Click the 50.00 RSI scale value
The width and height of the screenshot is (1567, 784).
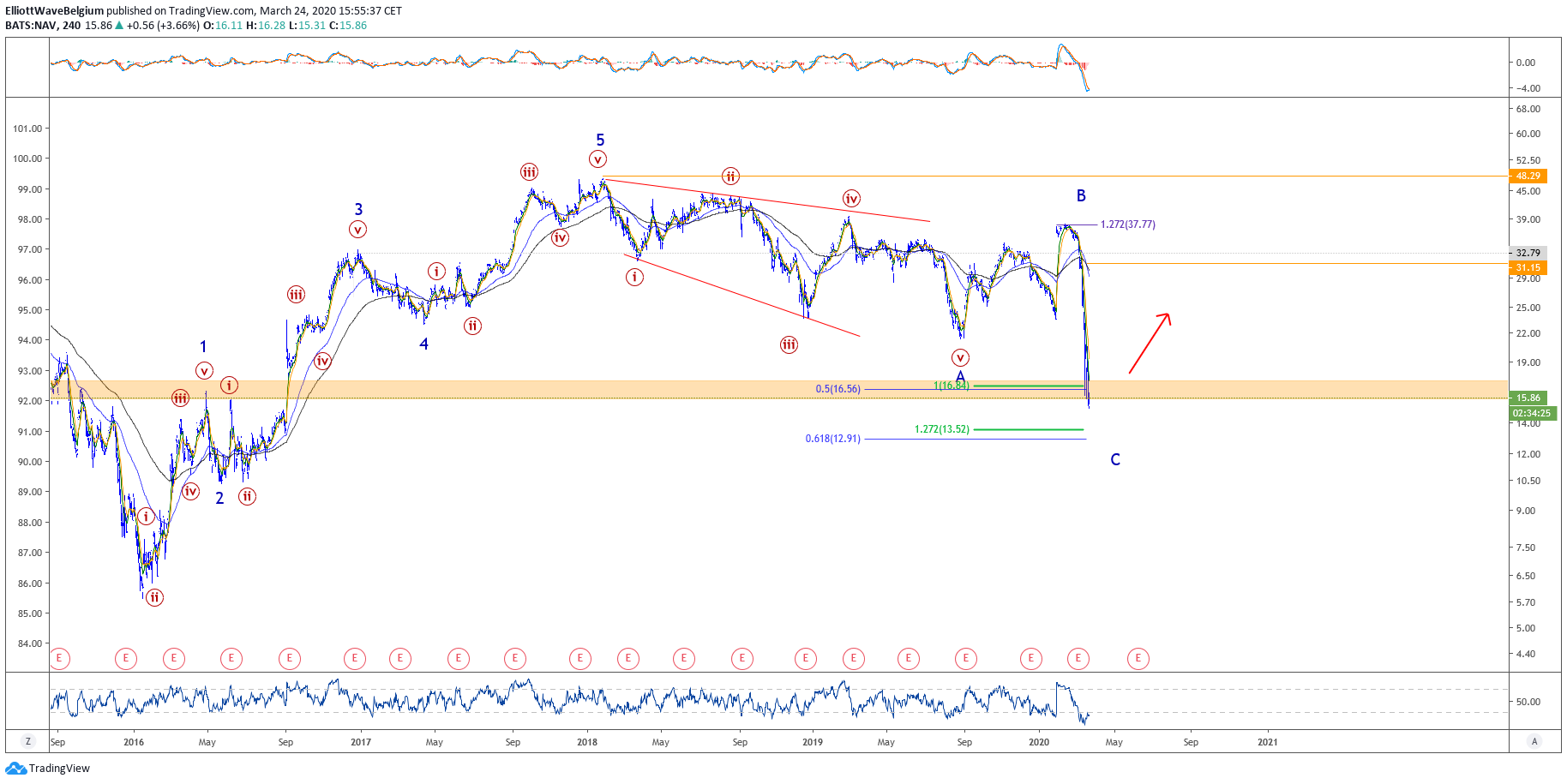coord(1528,702)
